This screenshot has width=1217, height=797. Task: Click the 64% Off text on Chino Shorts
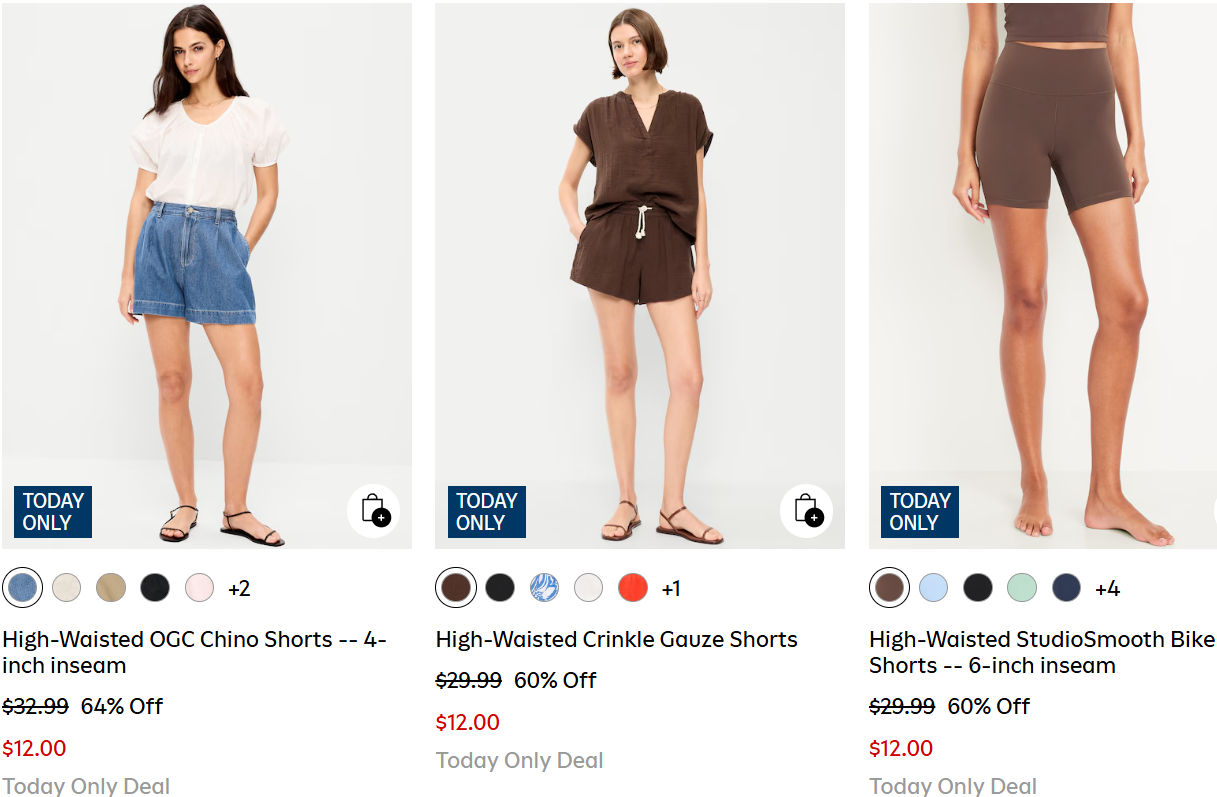[x=122, y=706]
